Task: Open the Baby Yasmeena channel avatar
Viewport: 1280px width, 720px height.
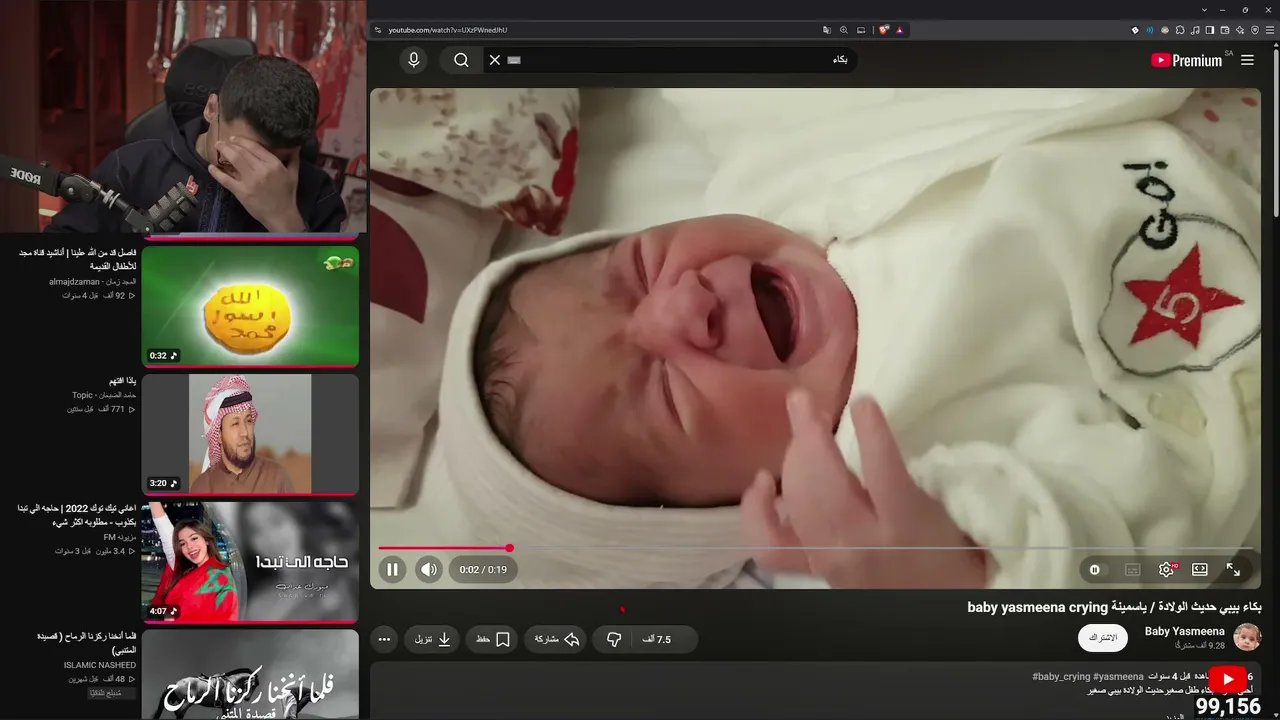Action: click(1247, 637)
